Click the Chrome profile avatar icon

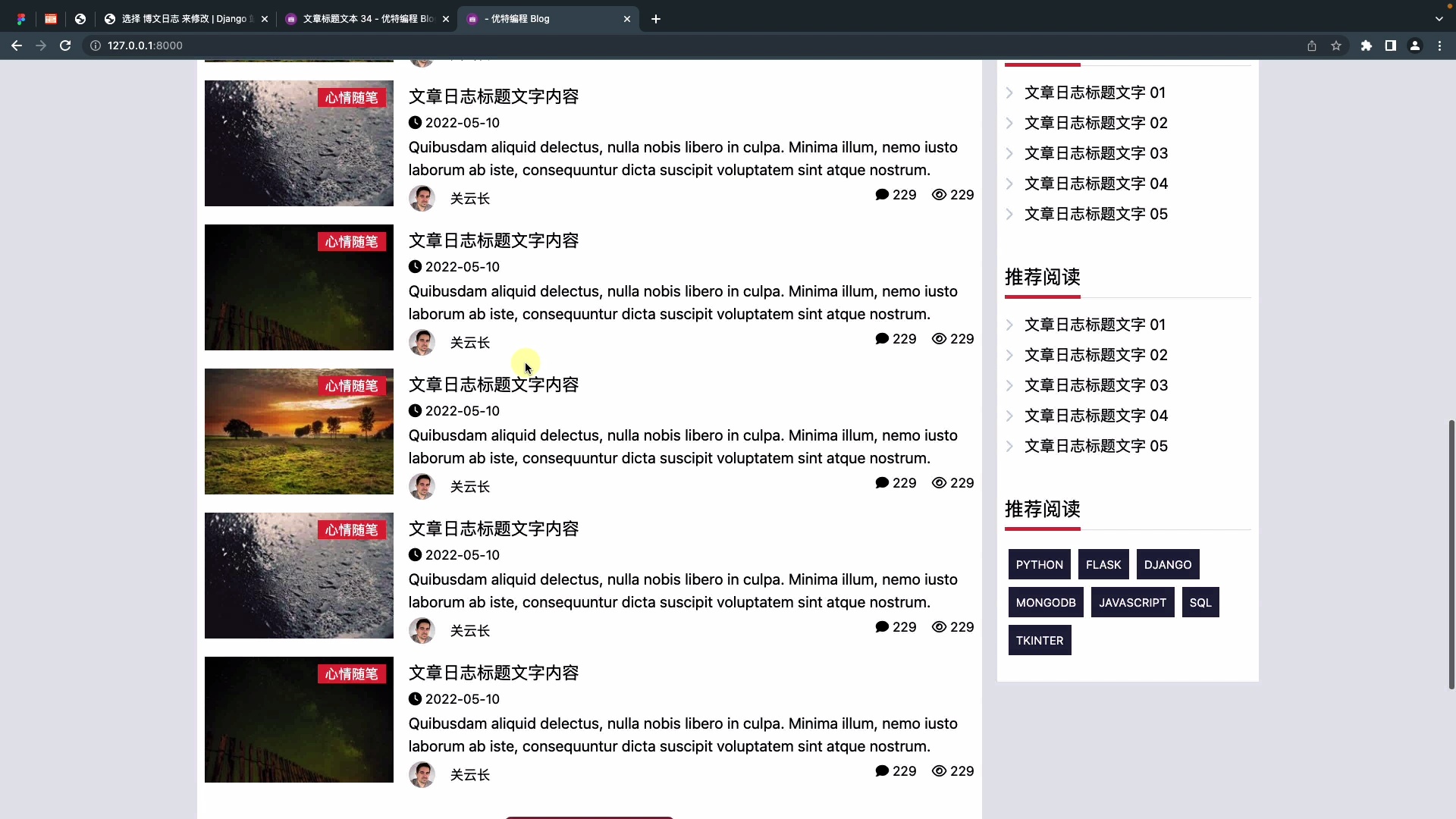[1415, 45]
